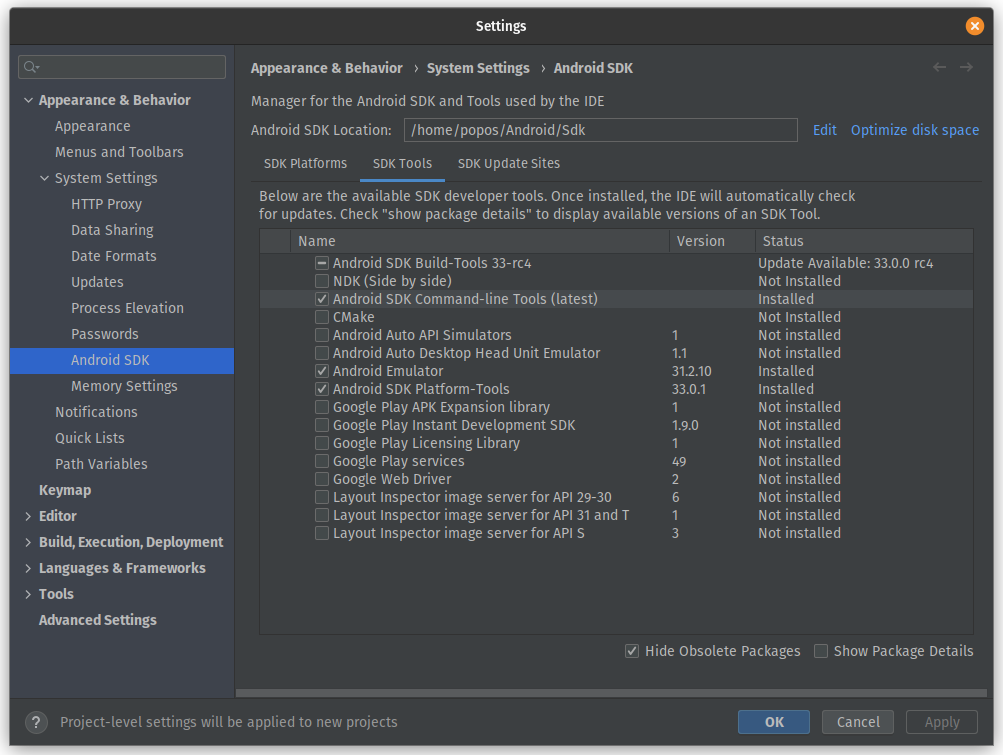The height and width of the screenshot is (755, 1003).
Task: Sort by the Name column header
Action: coord(480,241)
